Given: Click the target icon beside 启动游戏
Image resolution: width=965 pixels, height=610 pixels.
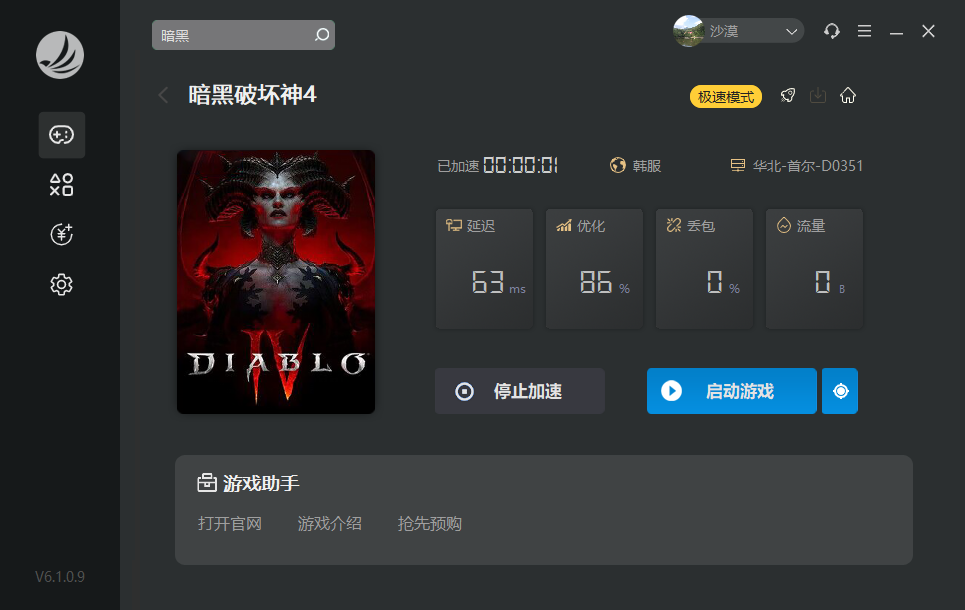Looking at the screenshot, I should click(x=840, y=391).
